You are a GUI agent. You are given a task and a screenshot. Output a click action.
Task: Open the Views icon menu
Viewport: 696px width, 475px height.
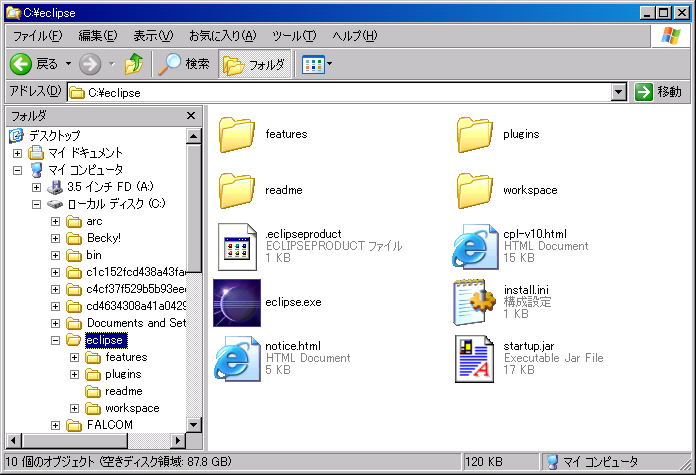(x=313, y=64)
